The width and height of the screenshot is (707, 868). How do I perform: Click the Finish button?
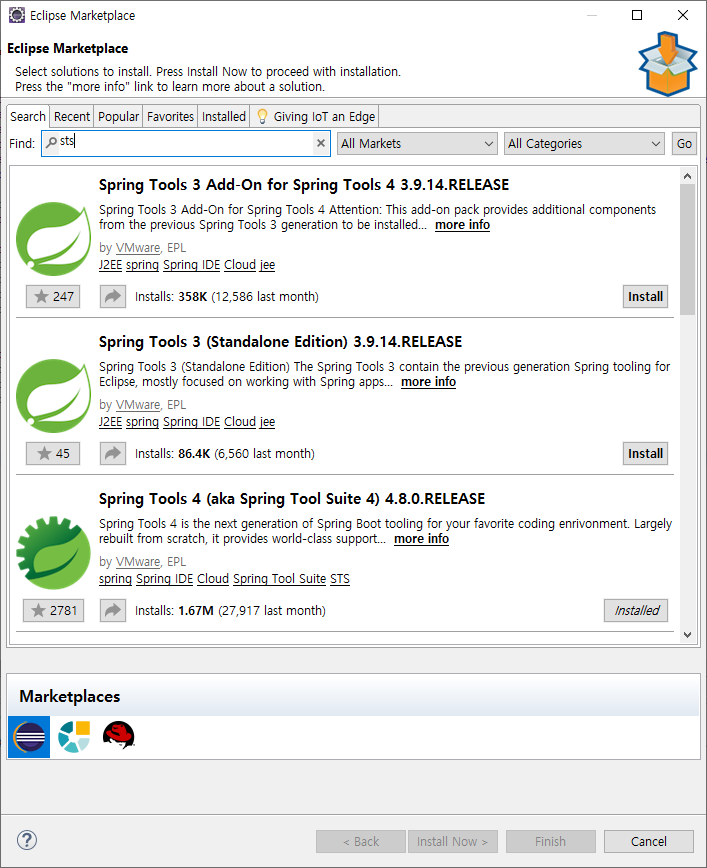tap(550, 841)
